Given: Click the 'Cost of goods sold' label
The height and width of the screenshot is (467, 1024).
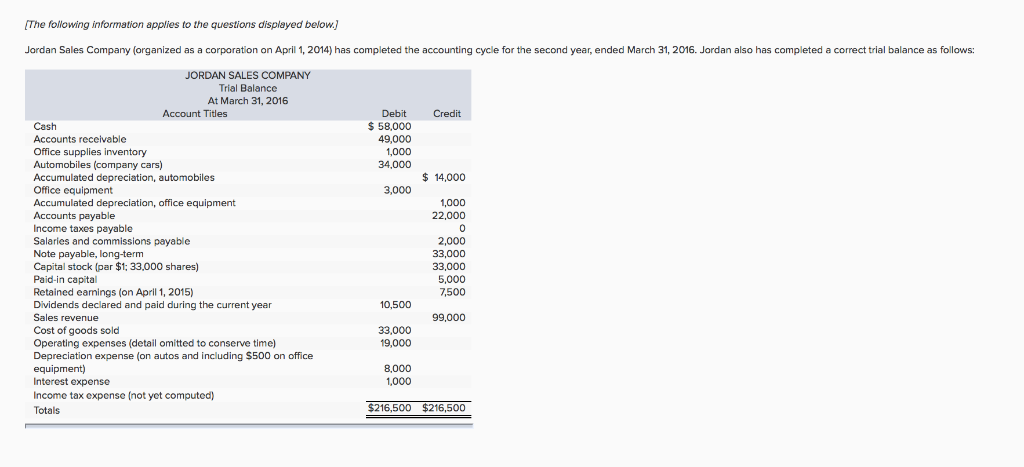Looking at the screenshot, I should tap(76, 330).
